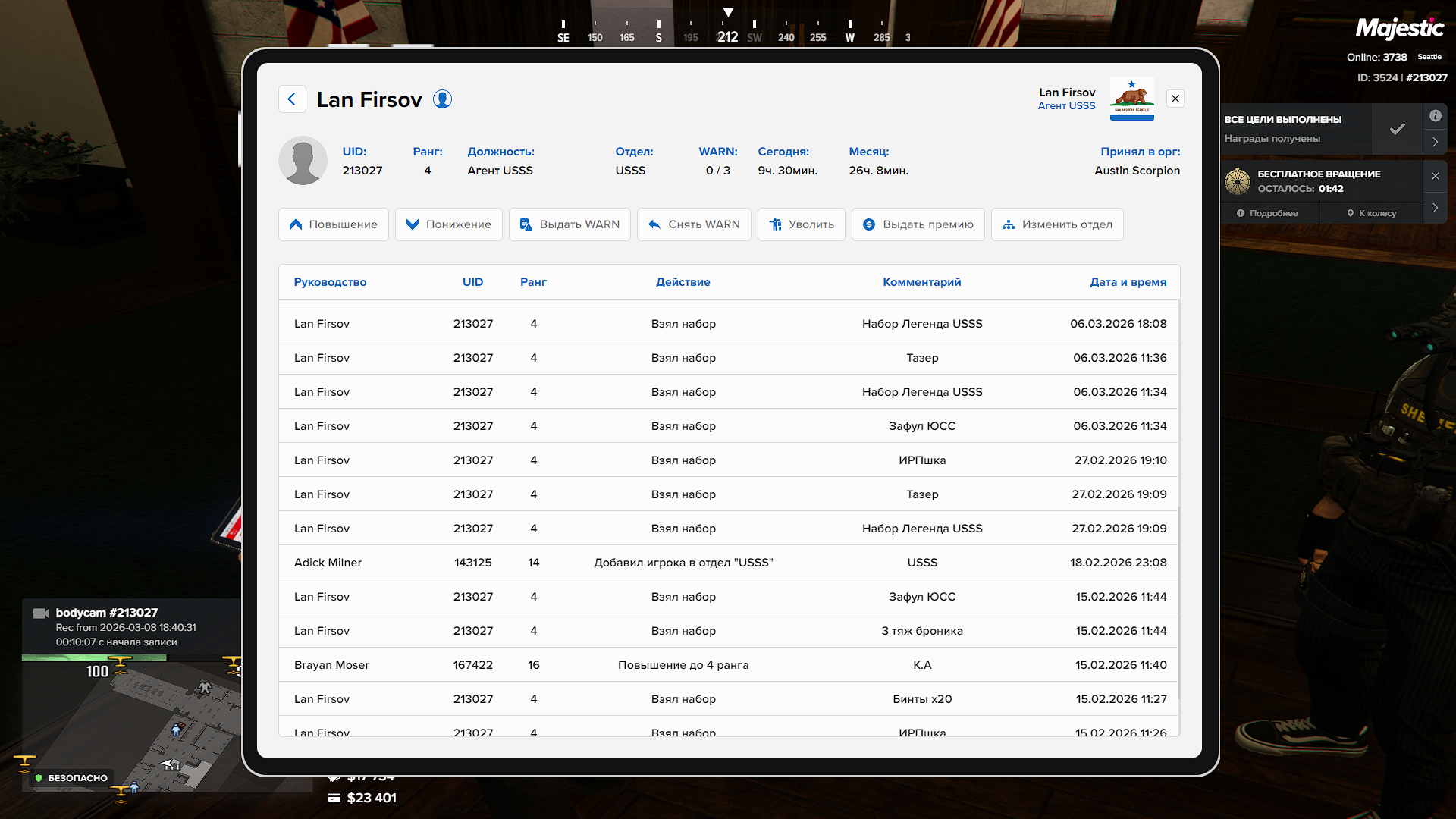The width and height of the screenshot is (1456, 819).
Task: Click Выдать WARN button
Action: click(x=570, y=224)
